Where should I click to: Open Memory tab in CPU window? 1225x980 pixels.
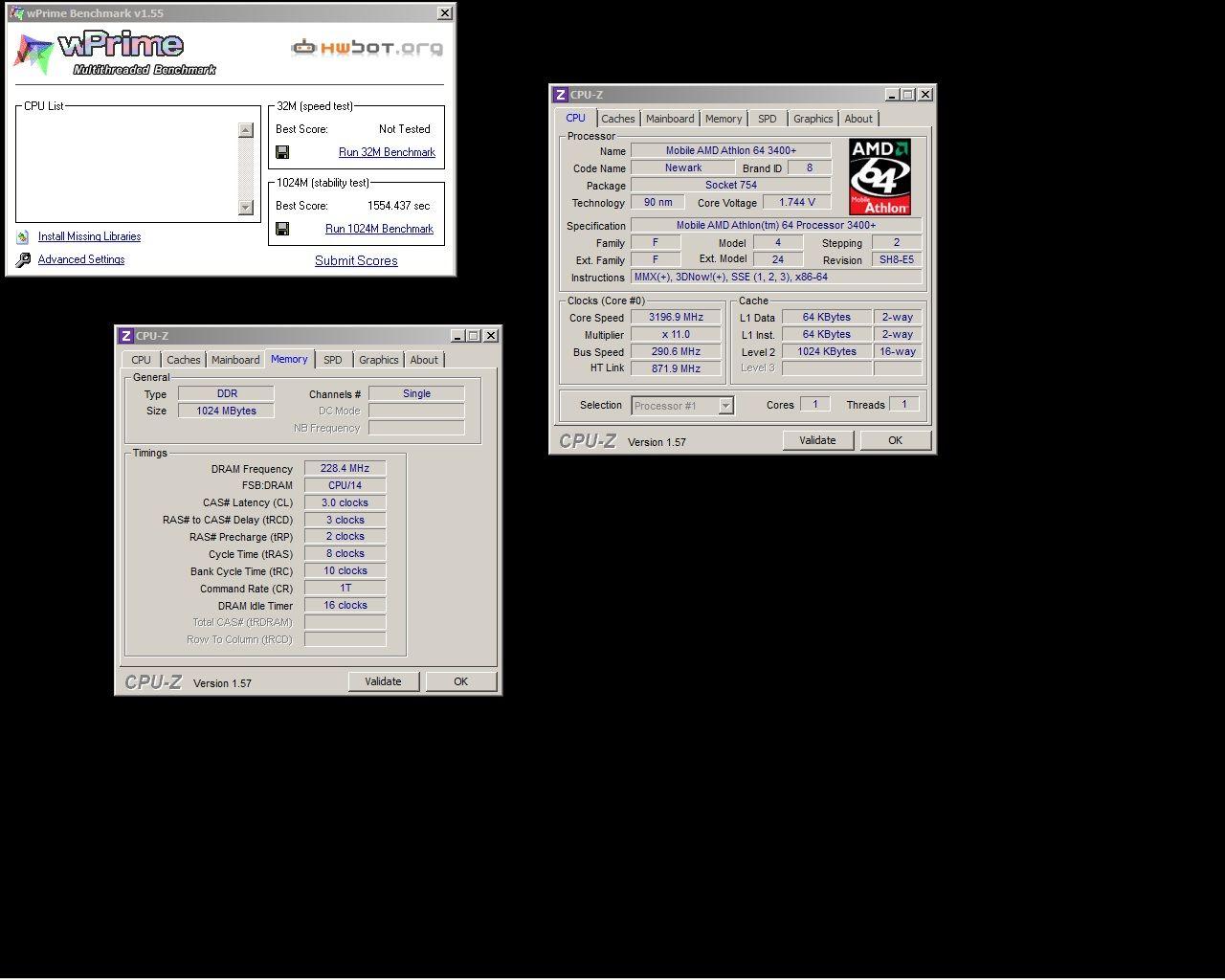click(x=723, y=119)
